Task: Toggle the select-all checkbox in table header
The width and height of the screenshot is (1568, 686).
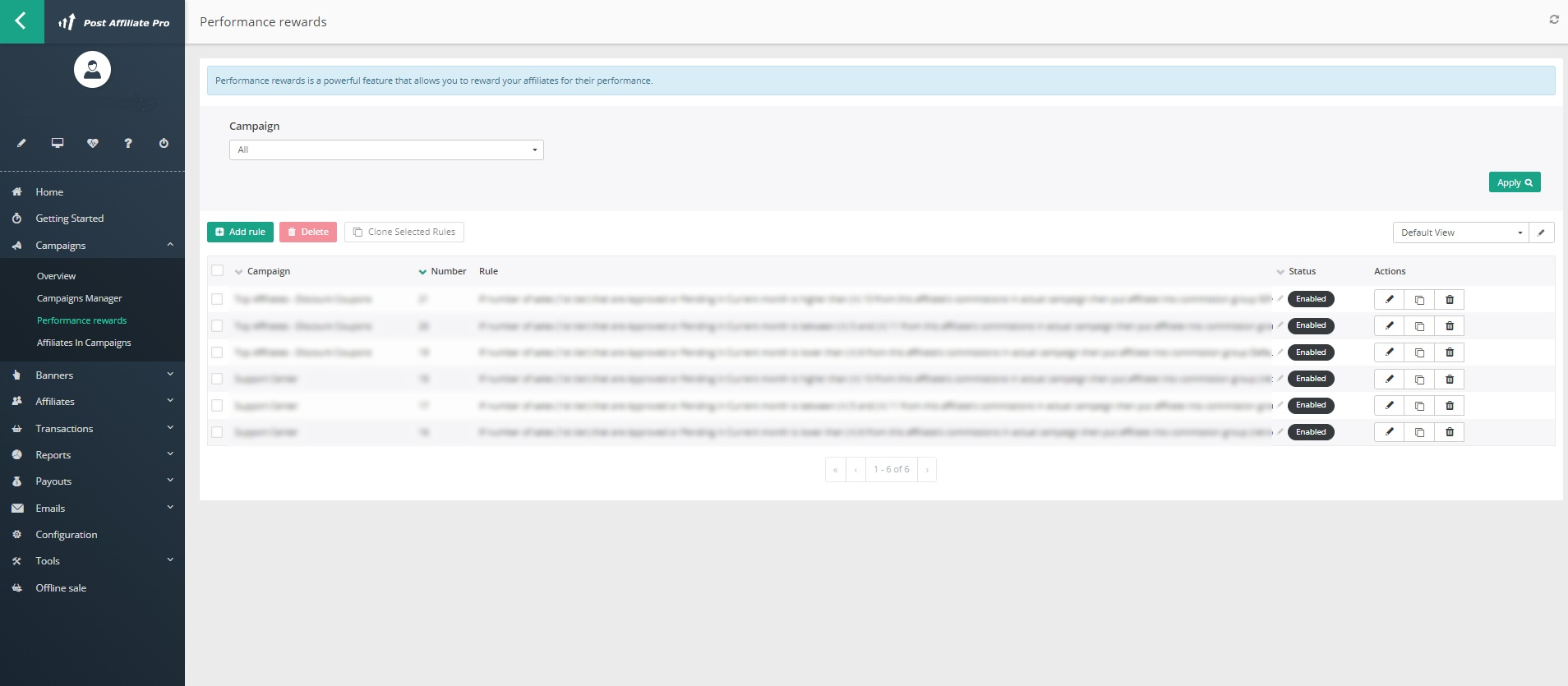Action: click(218, 270)
